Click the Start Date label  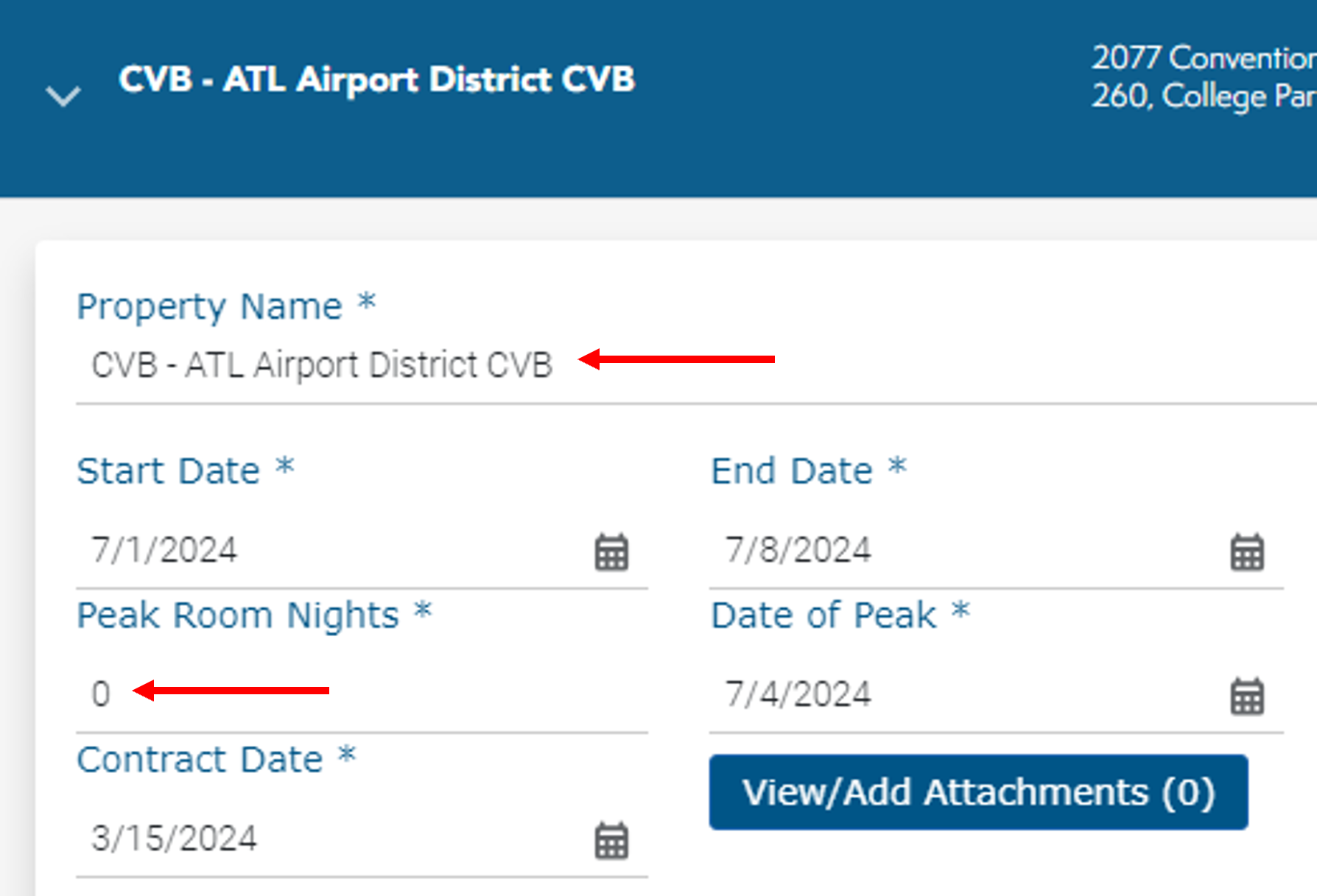[x=169, y=471]
